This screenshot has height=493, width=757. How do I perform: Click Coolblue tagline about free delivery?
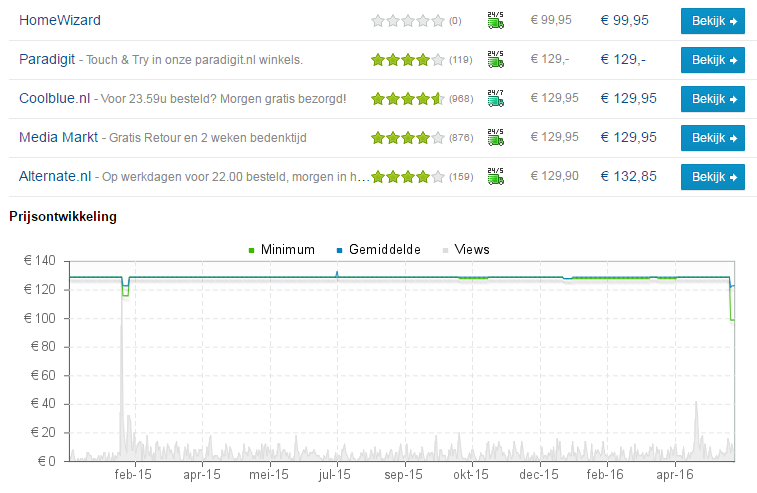pos(224,99)
